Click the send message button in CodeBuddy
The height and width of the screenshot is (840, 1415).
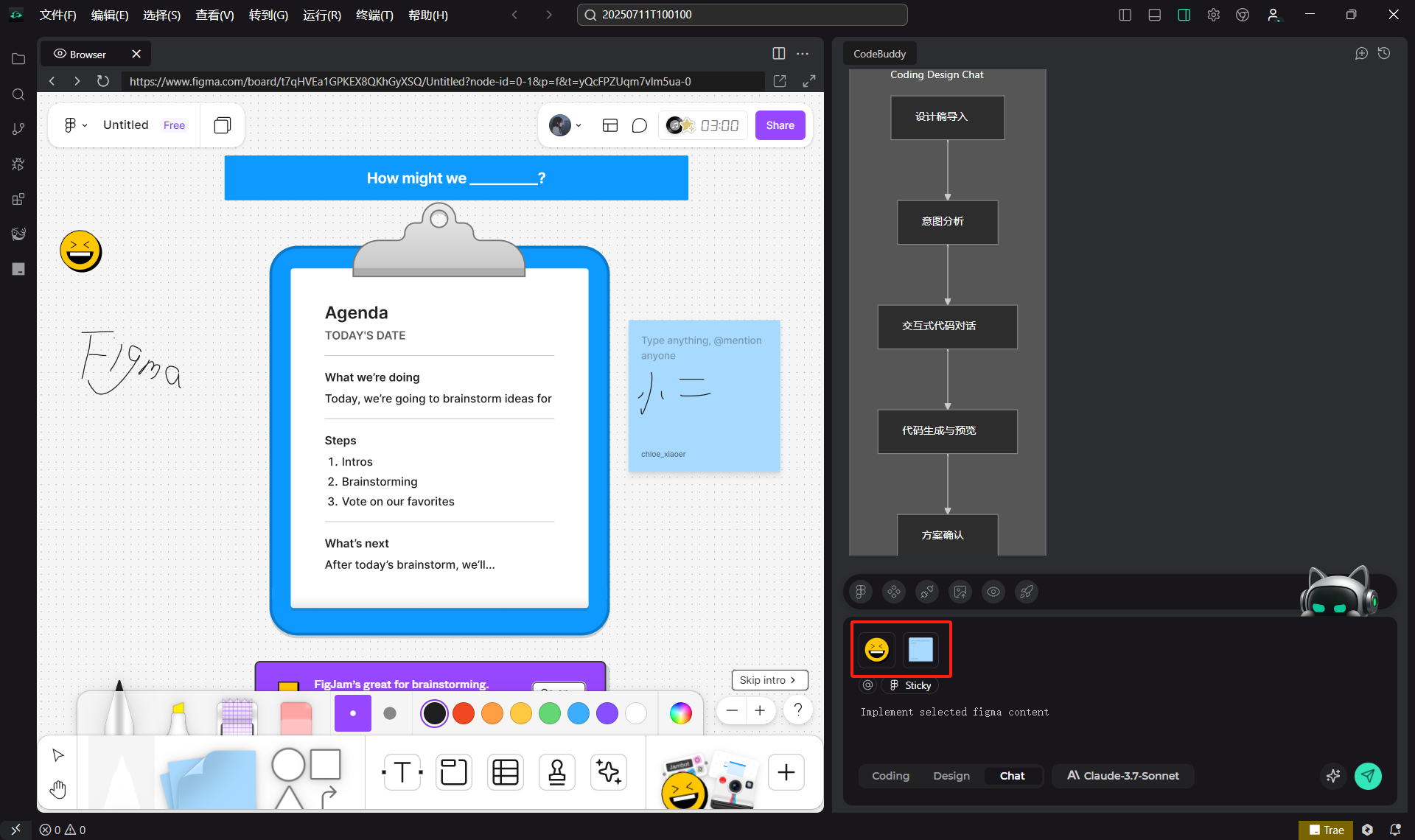point(1368,775)
